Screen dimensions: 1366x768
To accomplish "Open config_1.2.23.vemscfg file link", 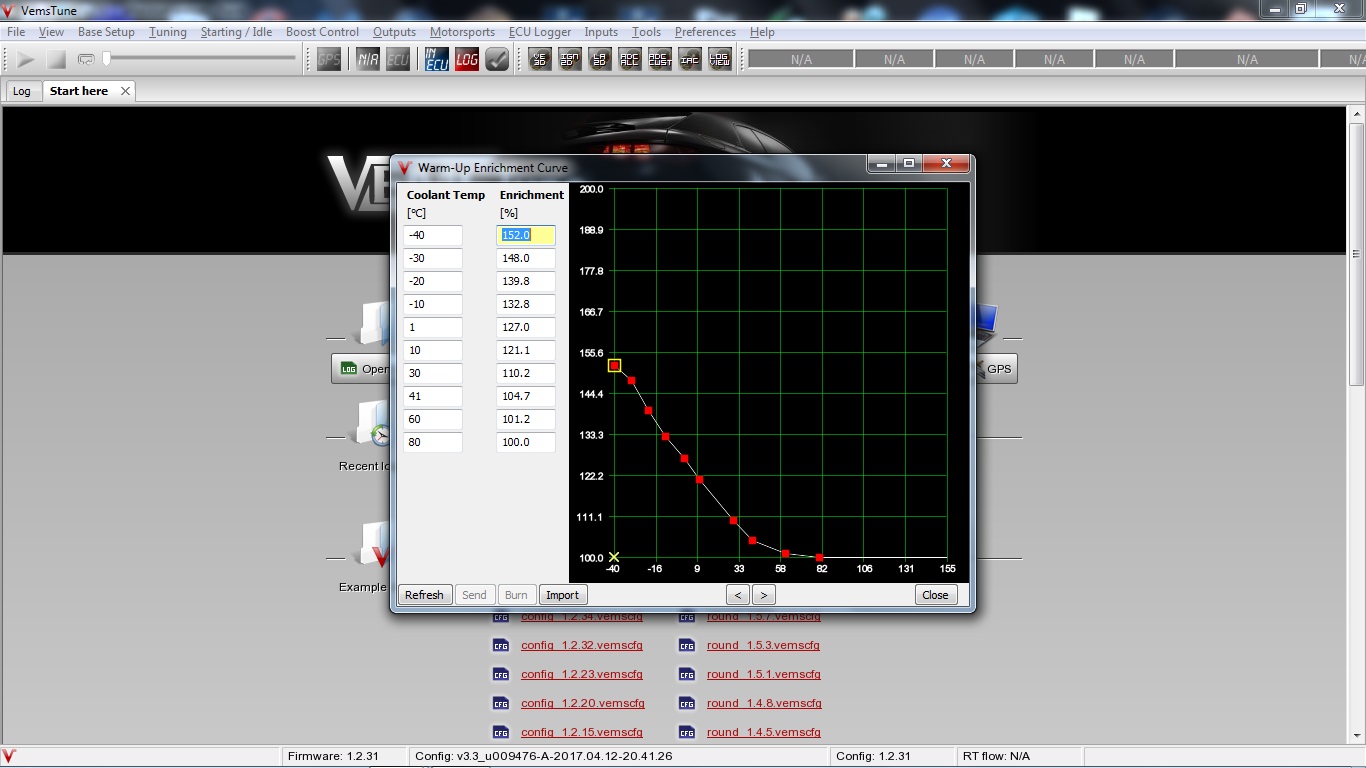I will pos(581,674).
